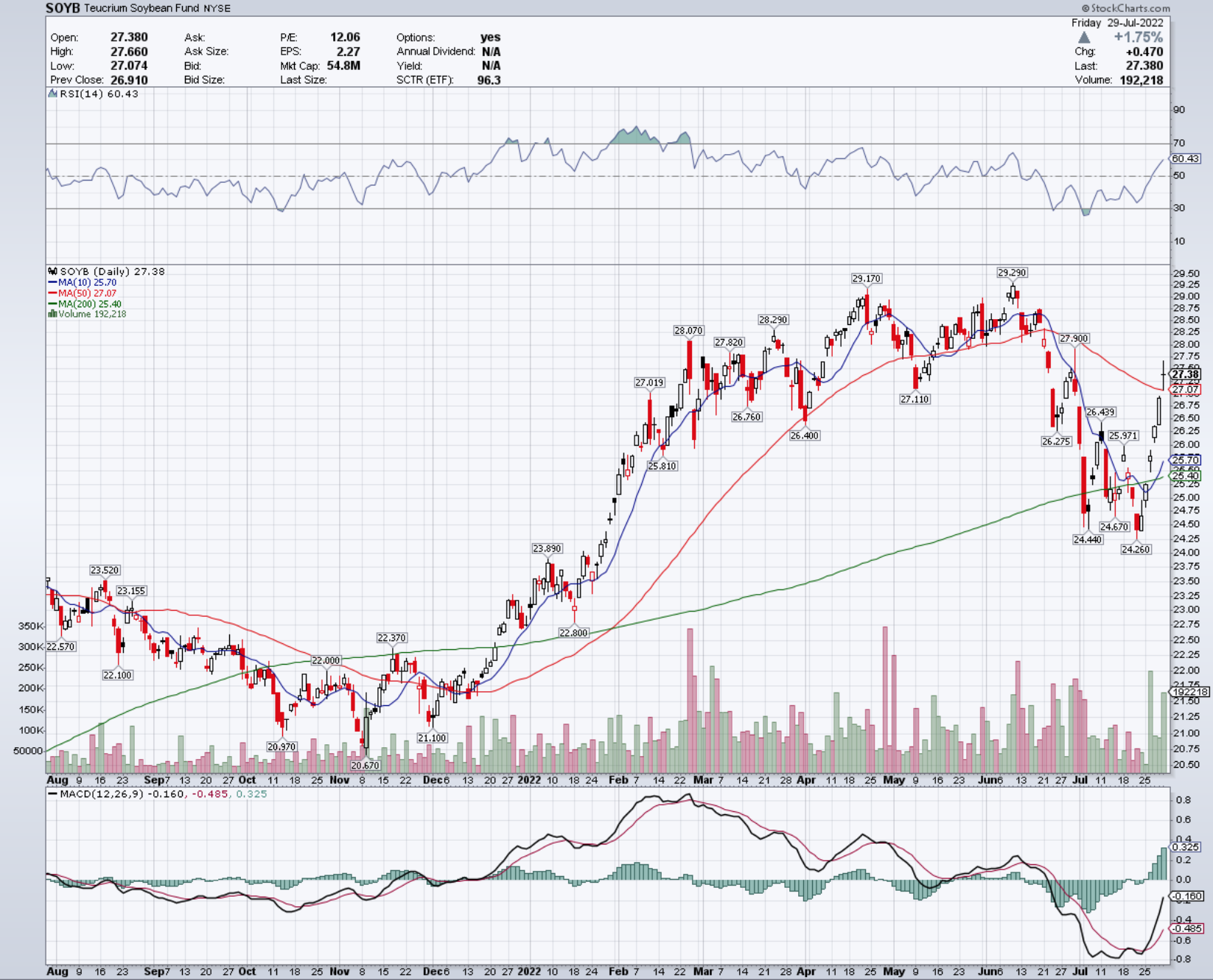Click the SOYB (Daily) 27.38 legend
The width and height of the screenshot is (1213, 980).
point(112,271)
